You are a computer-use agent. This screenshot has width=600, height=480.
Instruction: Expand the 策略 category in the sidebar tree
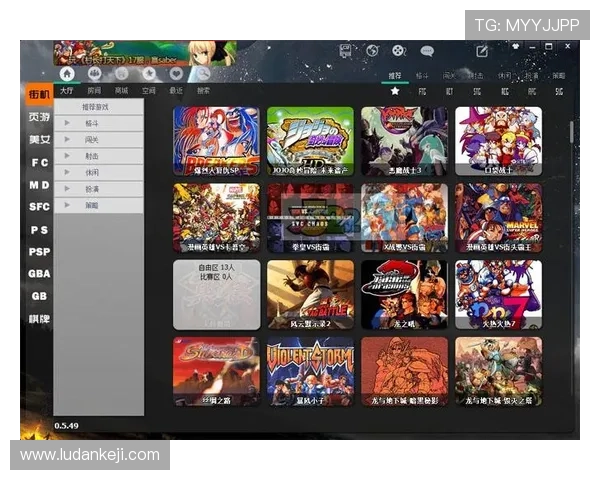(67, 204)
